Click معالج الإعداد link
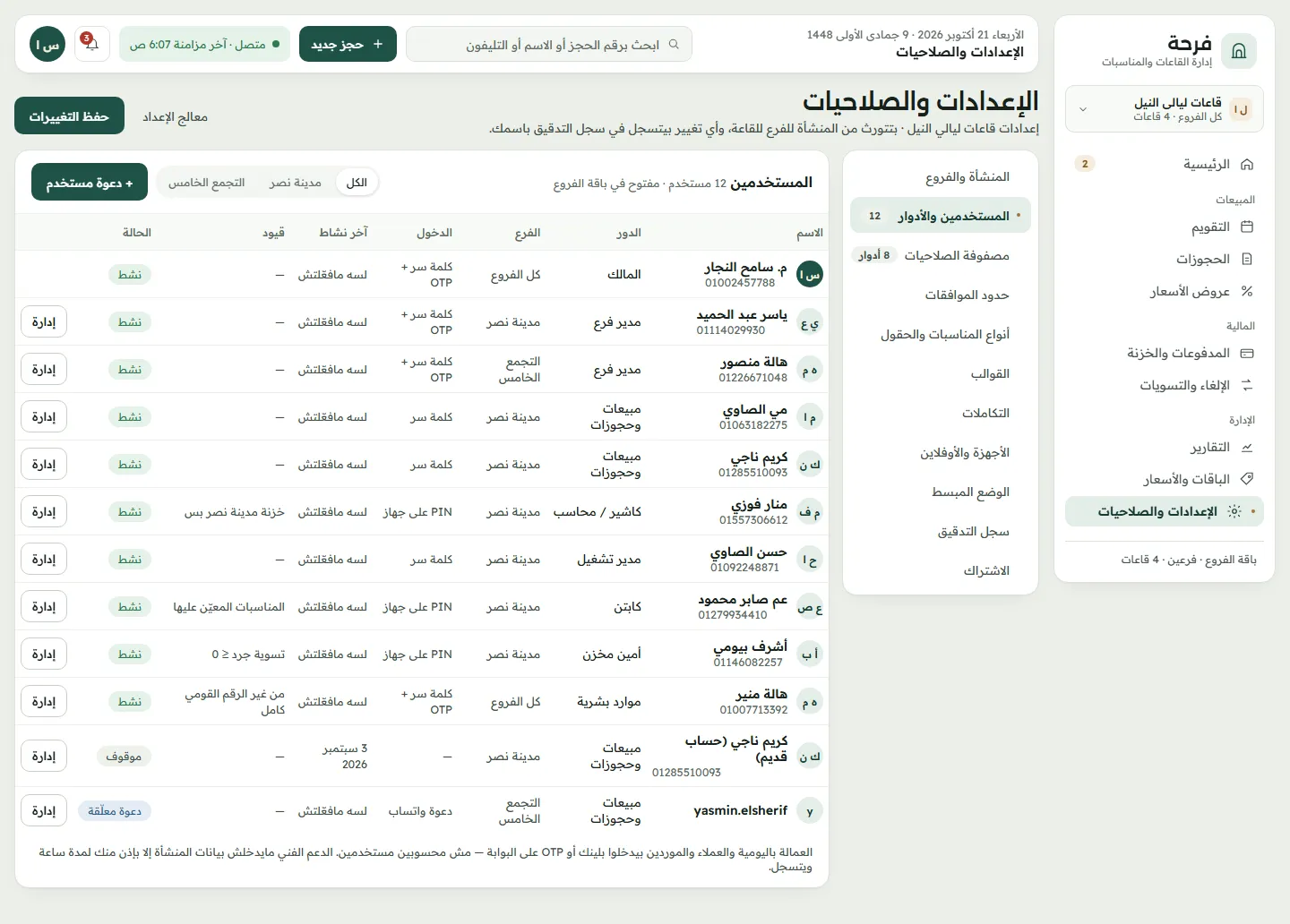1290x924 pixels. pyautogui.click(x=176, y=116)
